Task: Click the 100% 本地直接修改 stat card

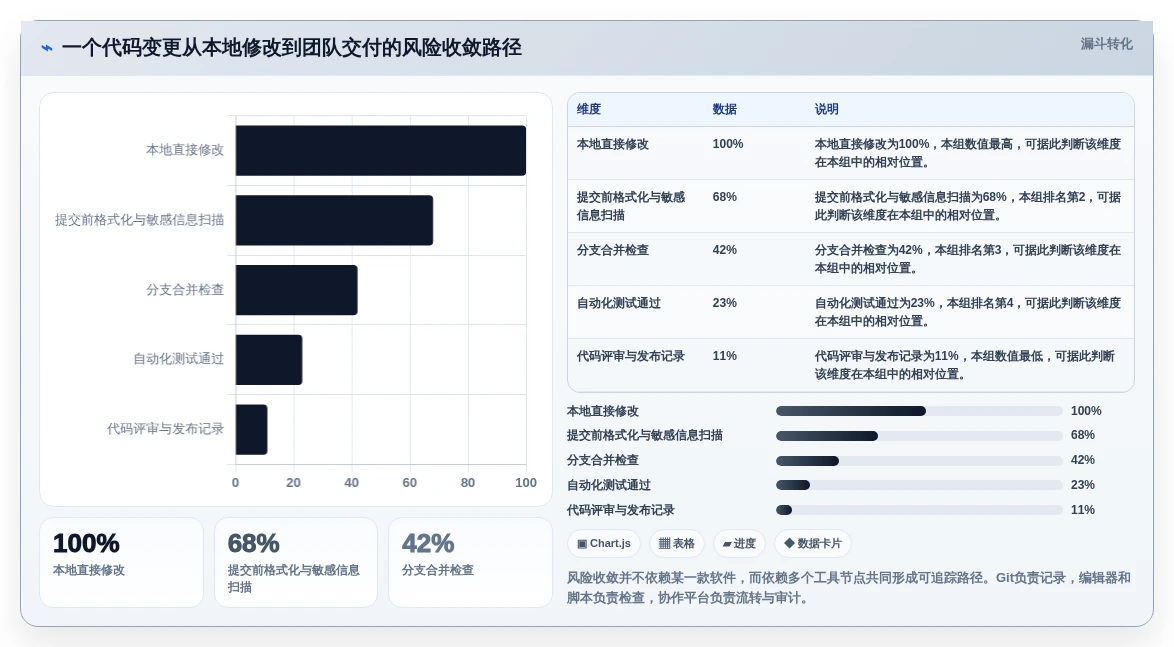Action: pyautogui.click(x=121, y=562)
